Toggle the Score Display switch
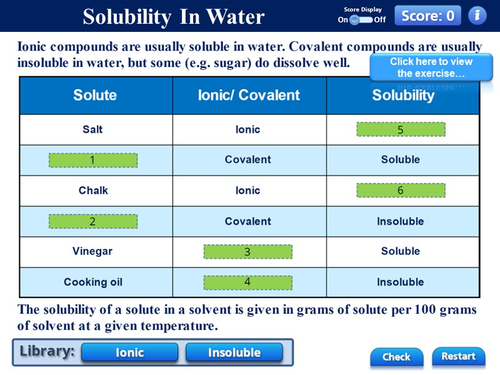The height and width of the screenshot is (375, 500). tap(362, 20)
